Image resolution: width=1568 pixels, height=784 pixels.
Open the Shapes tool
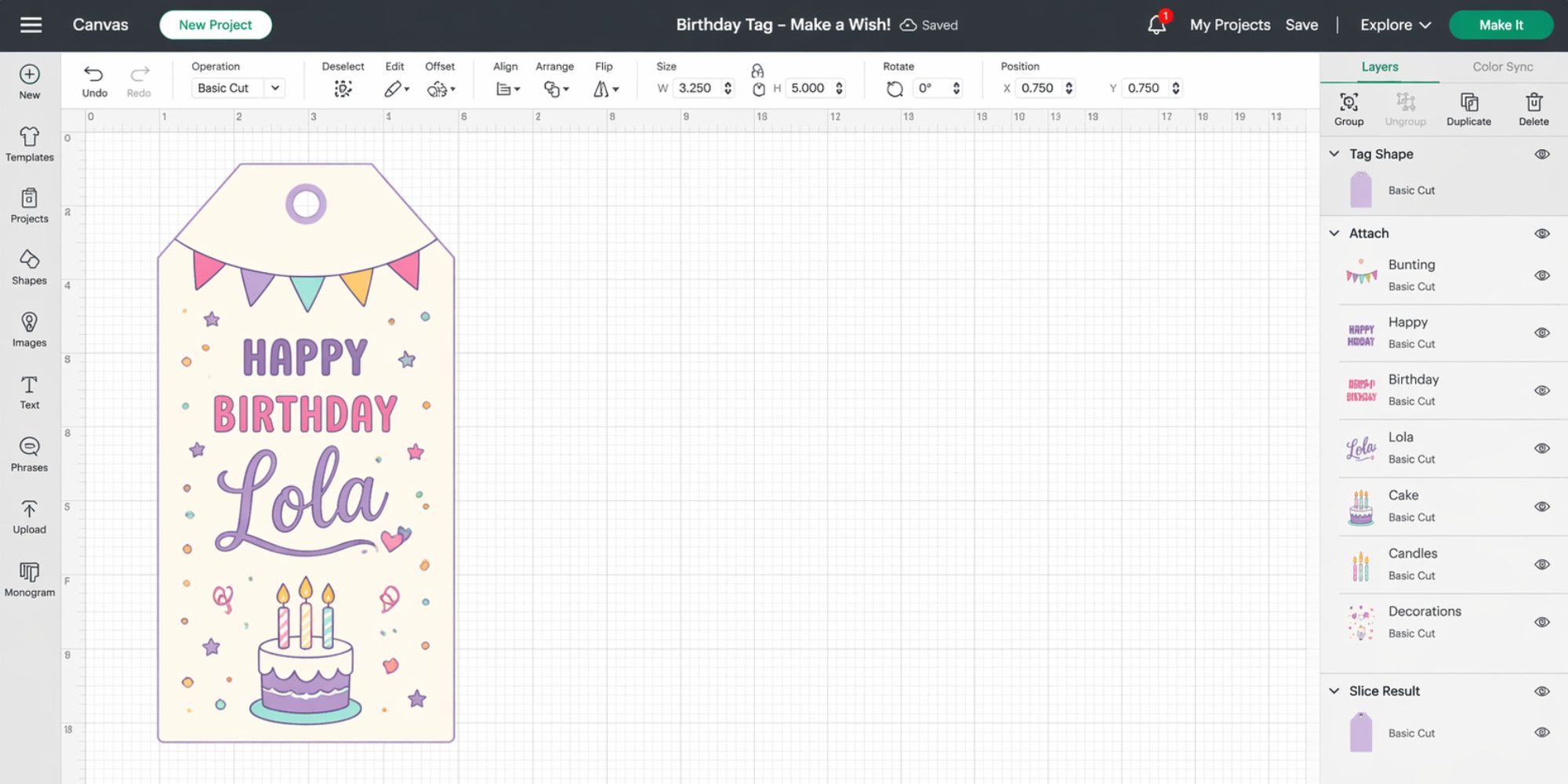(x=29, y=267)
